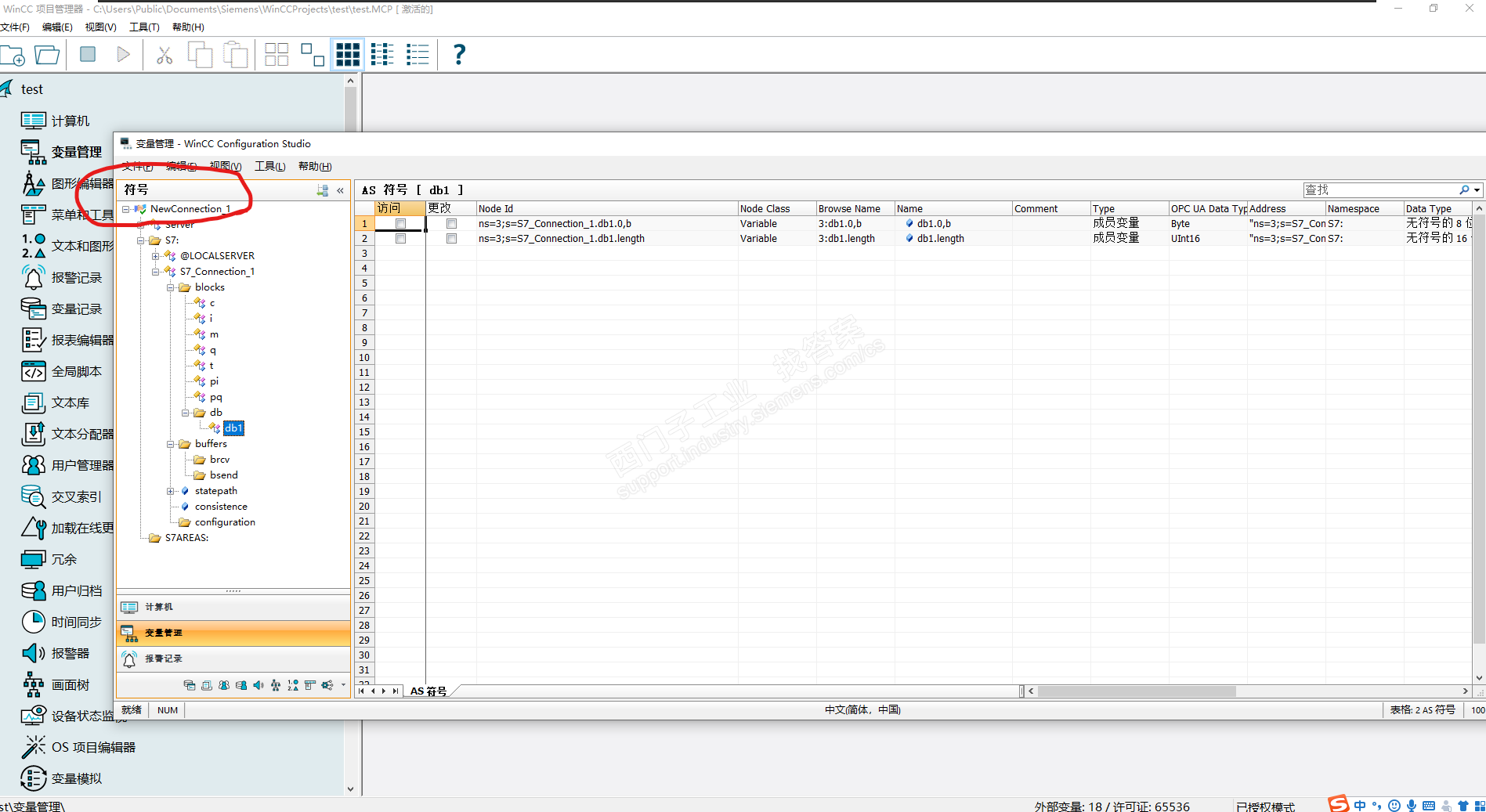
Task: Check the 访问 checkbox for db1.0,b
Action: [400, 224]
